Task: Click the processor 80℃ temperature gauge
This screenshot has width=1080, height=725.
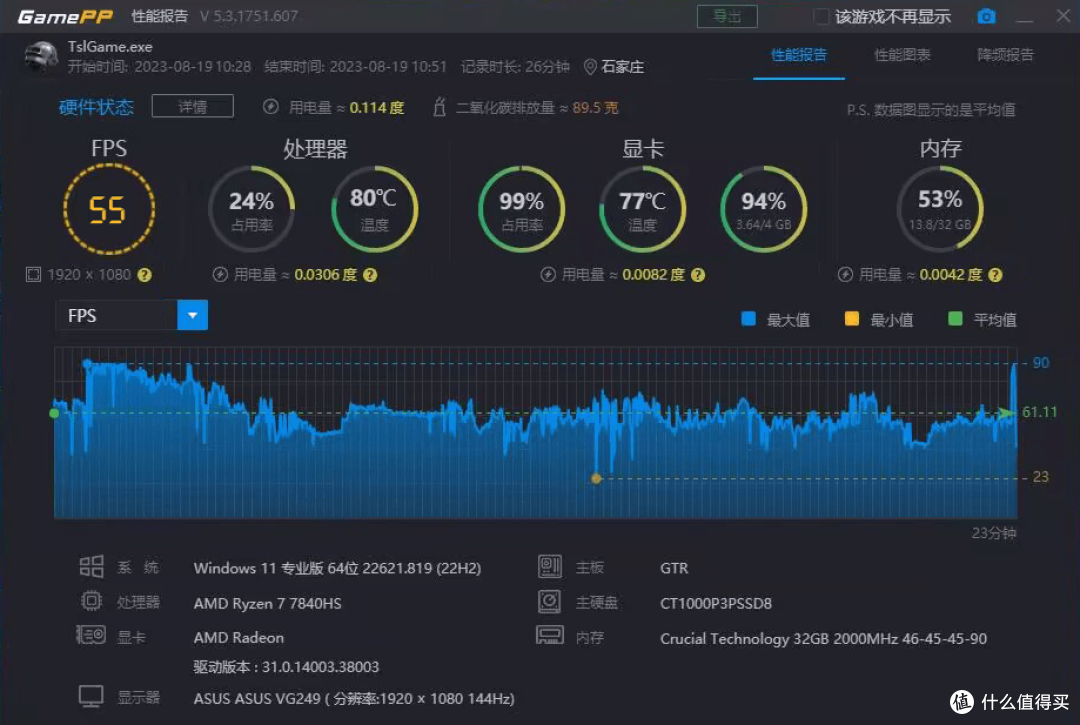Action: 374,209
